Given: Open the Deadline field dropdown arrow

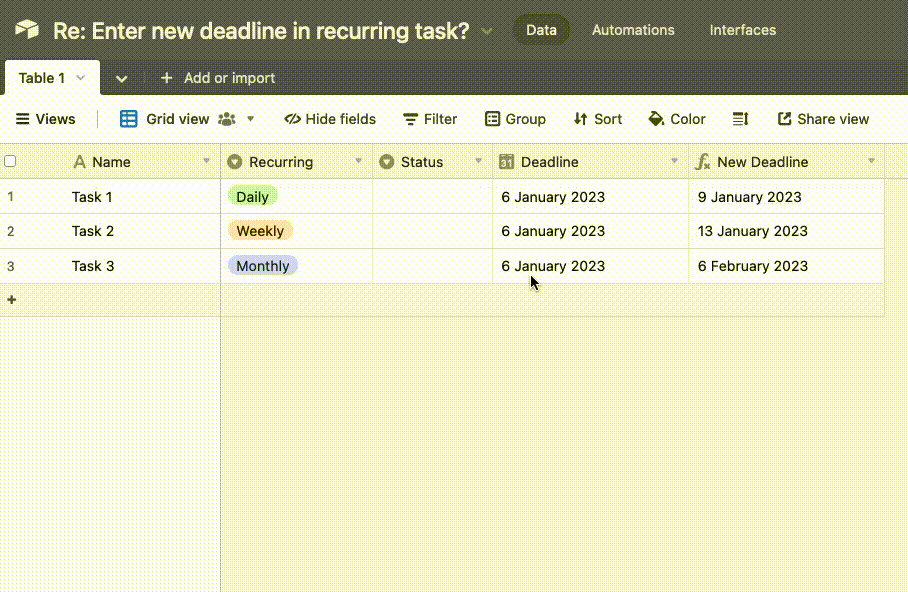Looking at the screenshot, I should [x=674, y=161].
